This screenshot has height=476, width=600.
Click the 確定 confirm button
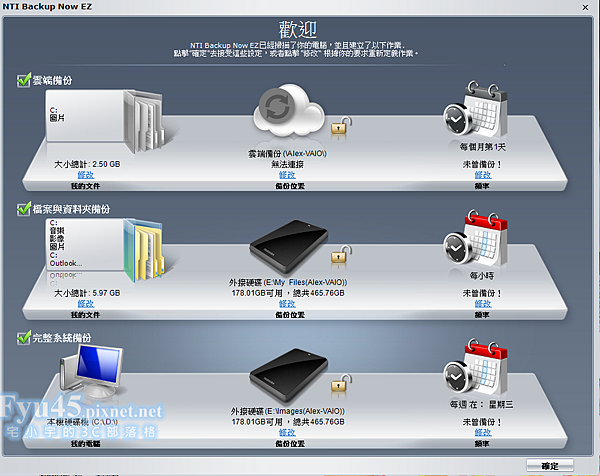[x=550, y=466]
